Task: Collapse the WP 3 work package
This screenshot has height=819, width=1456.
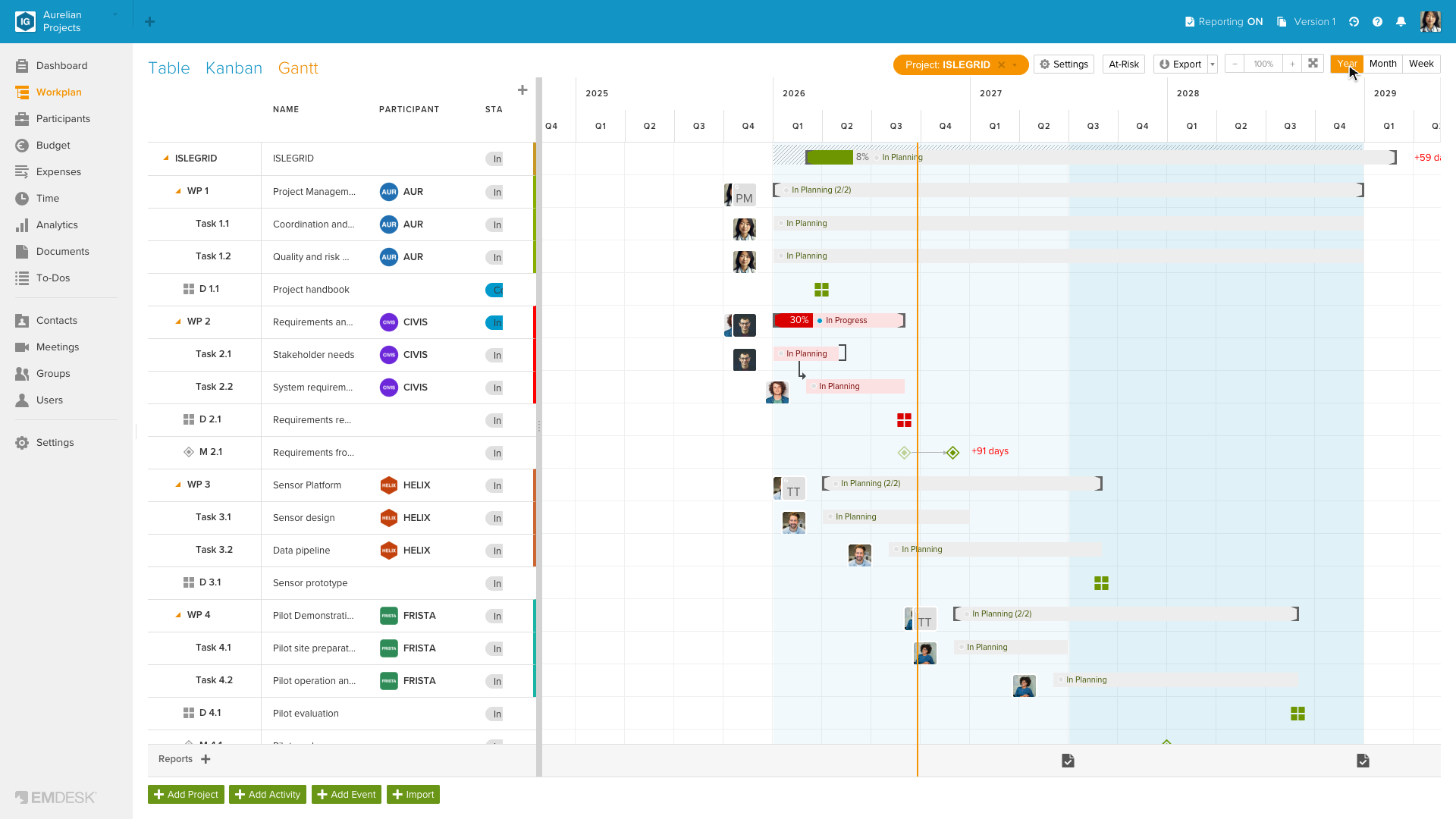Action: tap(178, 485)
